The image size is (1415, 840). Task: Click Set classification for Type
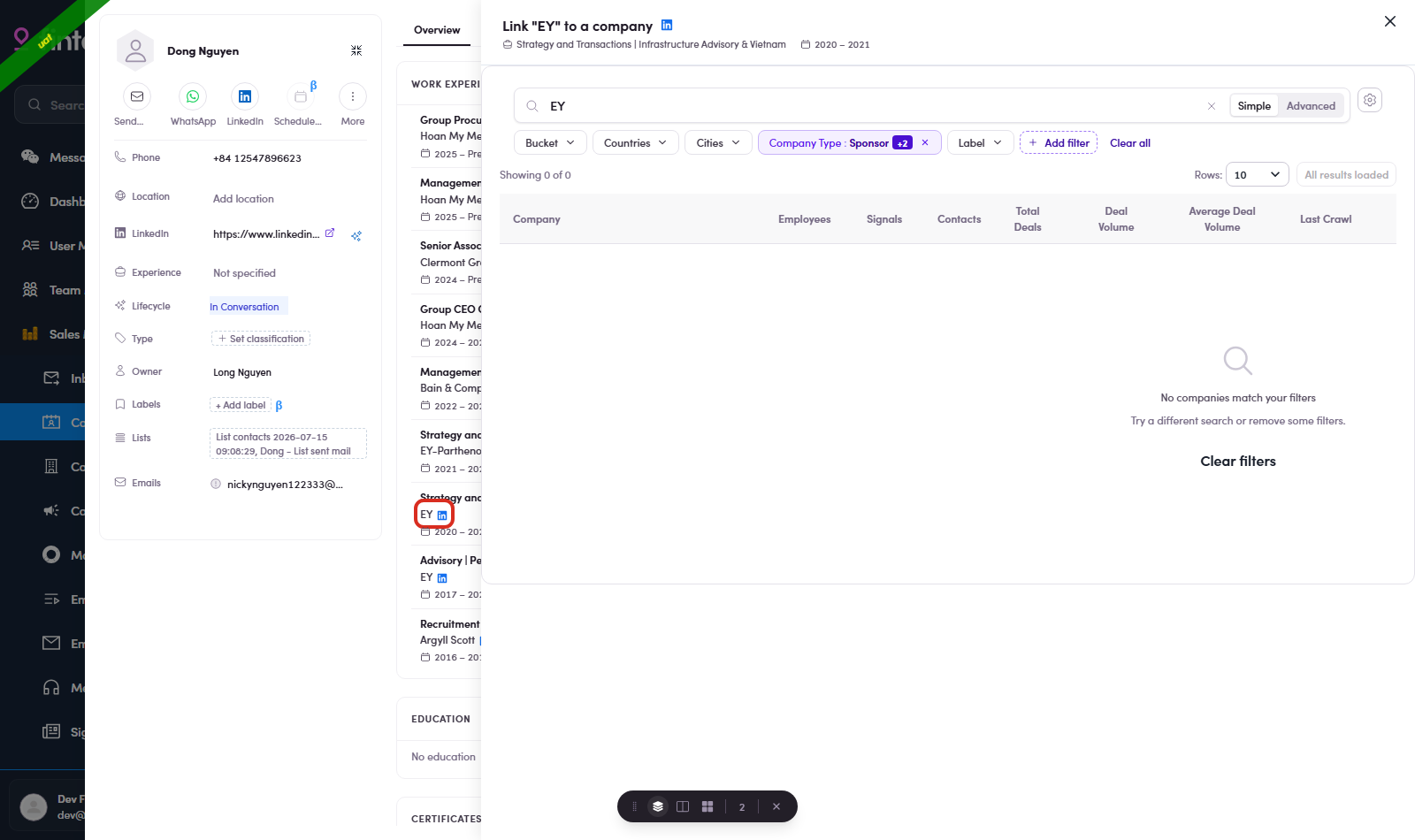click(x=261, y=339)
